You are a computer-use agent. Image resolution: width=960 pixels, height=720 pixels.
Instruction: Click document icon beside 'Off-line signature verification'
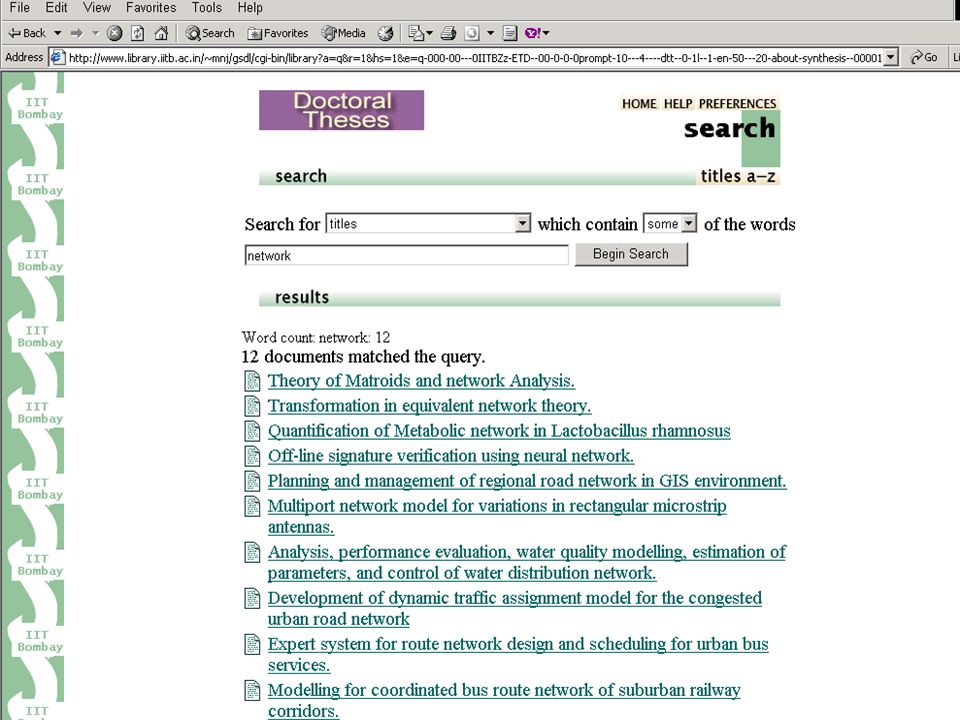point(252,456)
